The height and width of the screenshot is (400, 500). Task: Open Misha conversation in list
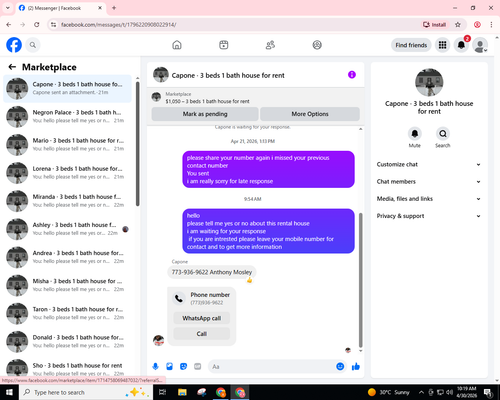(67, 285)
